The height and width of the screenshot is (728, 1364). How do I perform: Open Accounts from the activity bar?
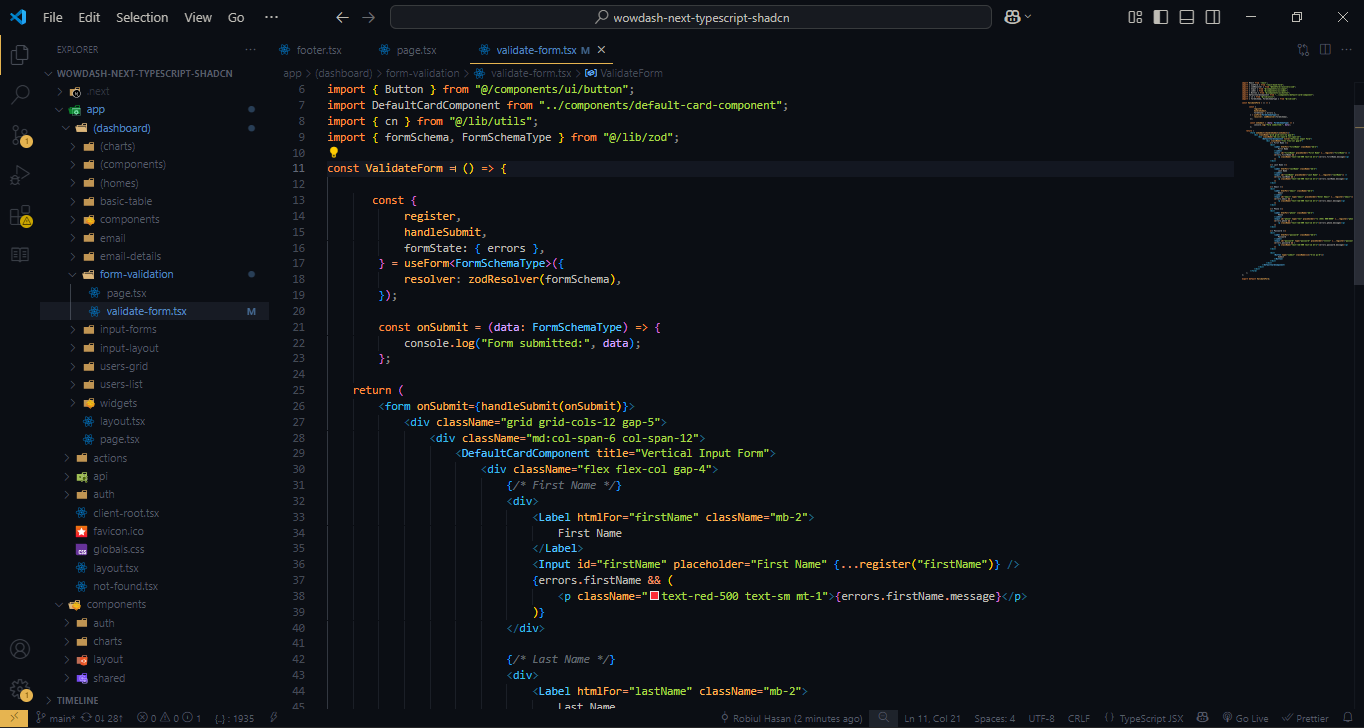(19, 649)
